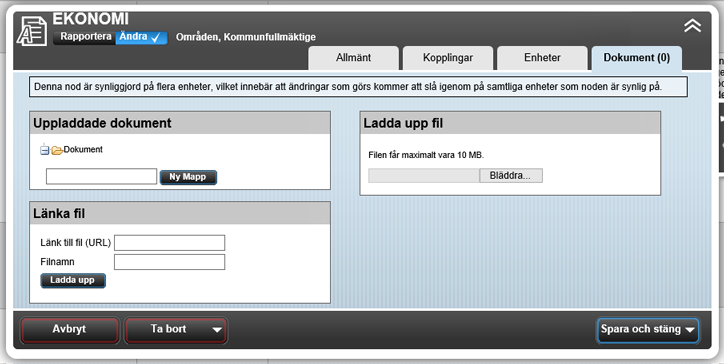This screenshot has height=364, width=724.
Task: Click the Uppladdade dokument heading
Action: (103, 123)
